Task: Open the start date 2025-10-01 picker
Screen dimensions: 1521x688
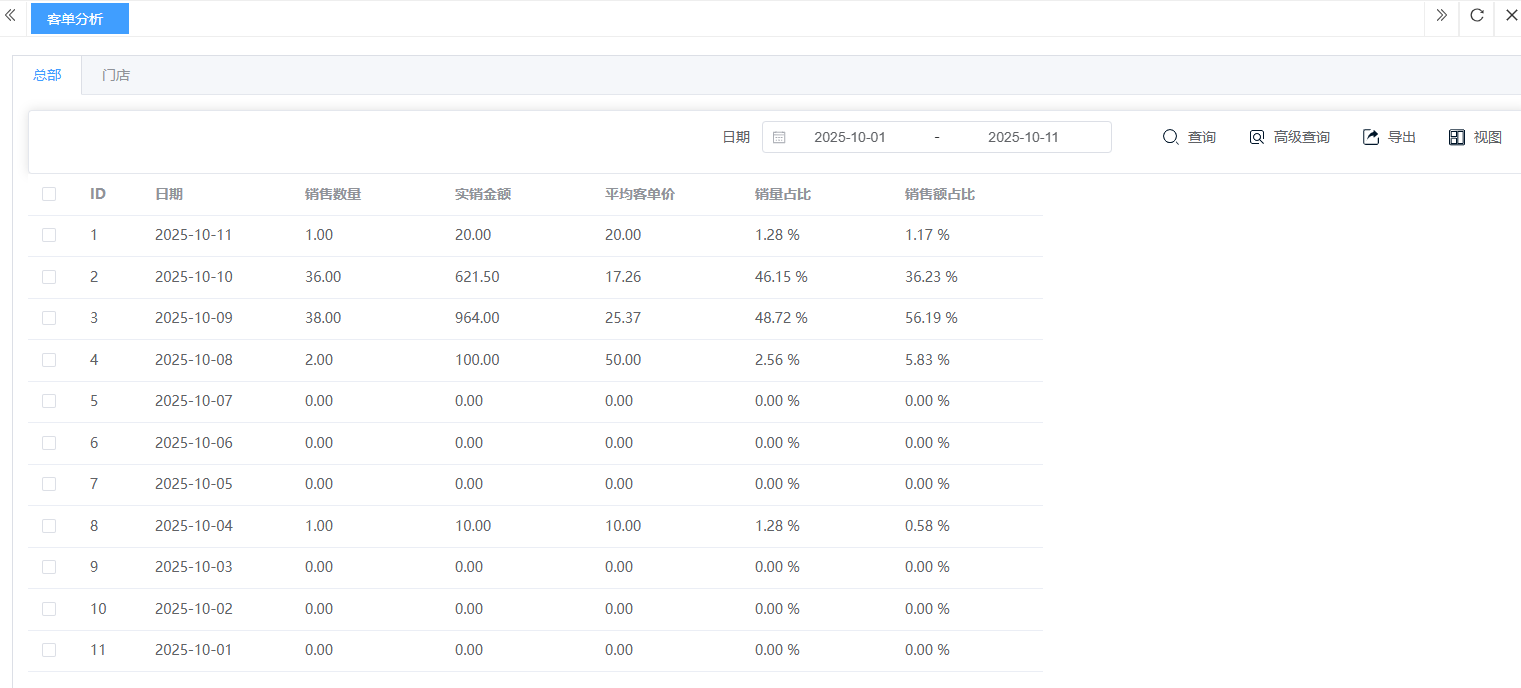Action: (850, 137)
